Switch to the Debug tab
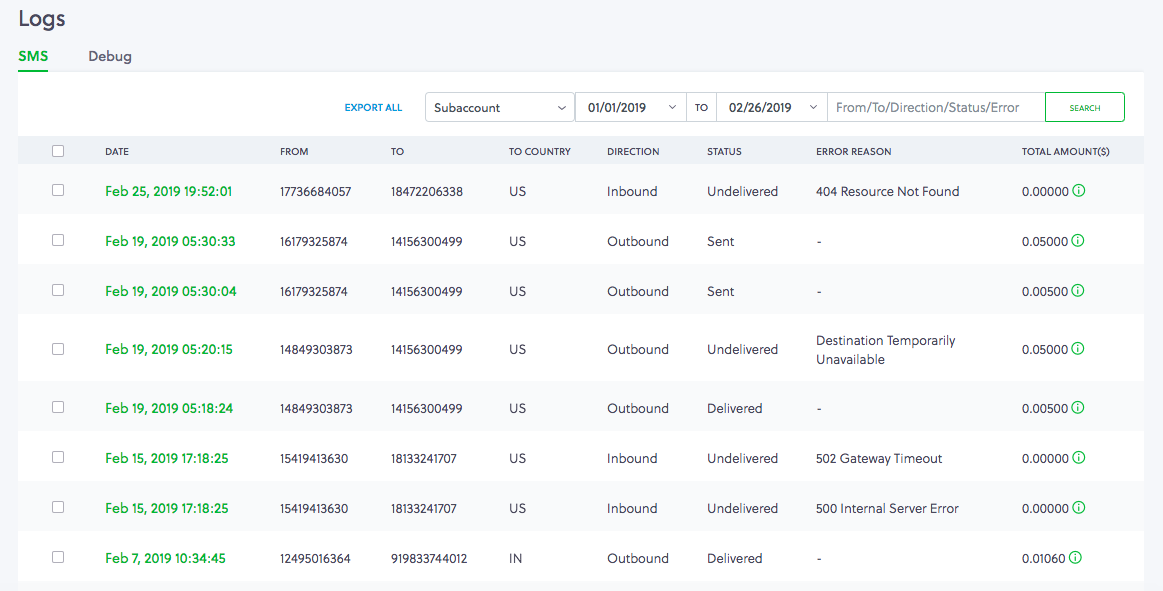This screenshot has height=591, width=1163. click(x=110, y=56)
